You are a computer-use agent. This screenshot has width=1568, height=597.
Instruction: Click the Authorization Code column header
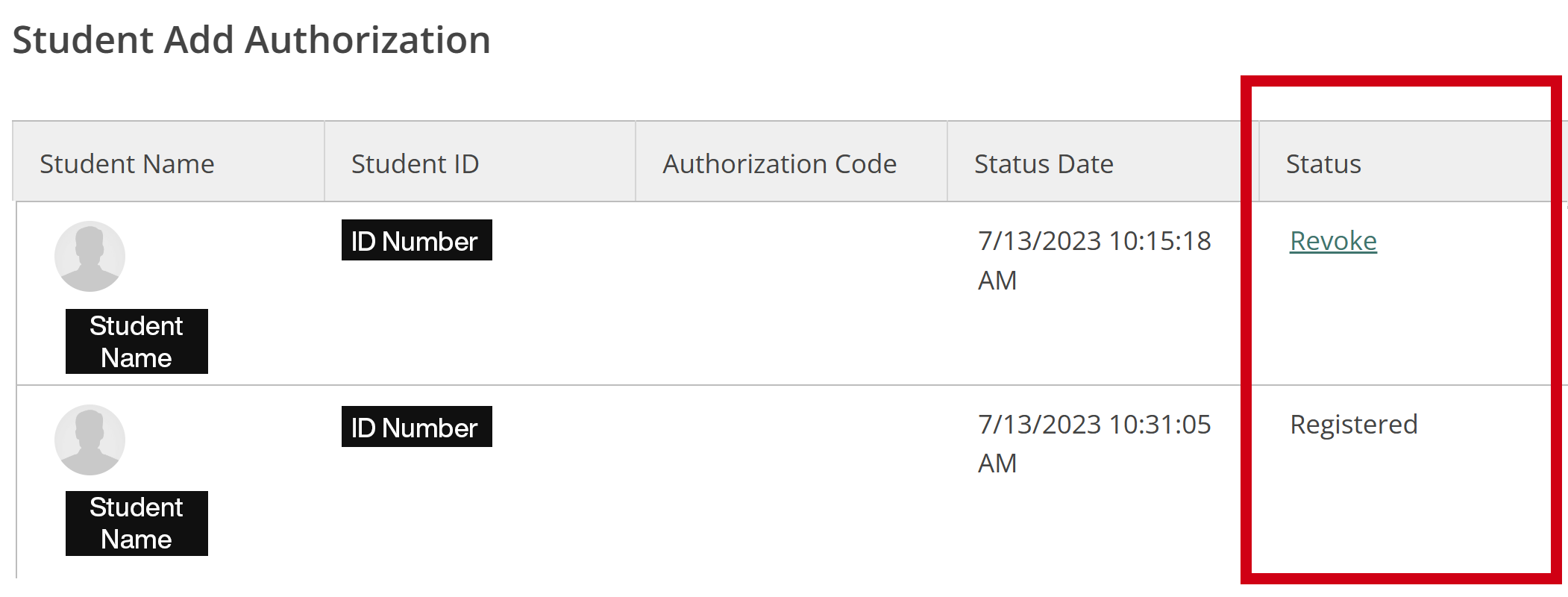coord(780,163)
